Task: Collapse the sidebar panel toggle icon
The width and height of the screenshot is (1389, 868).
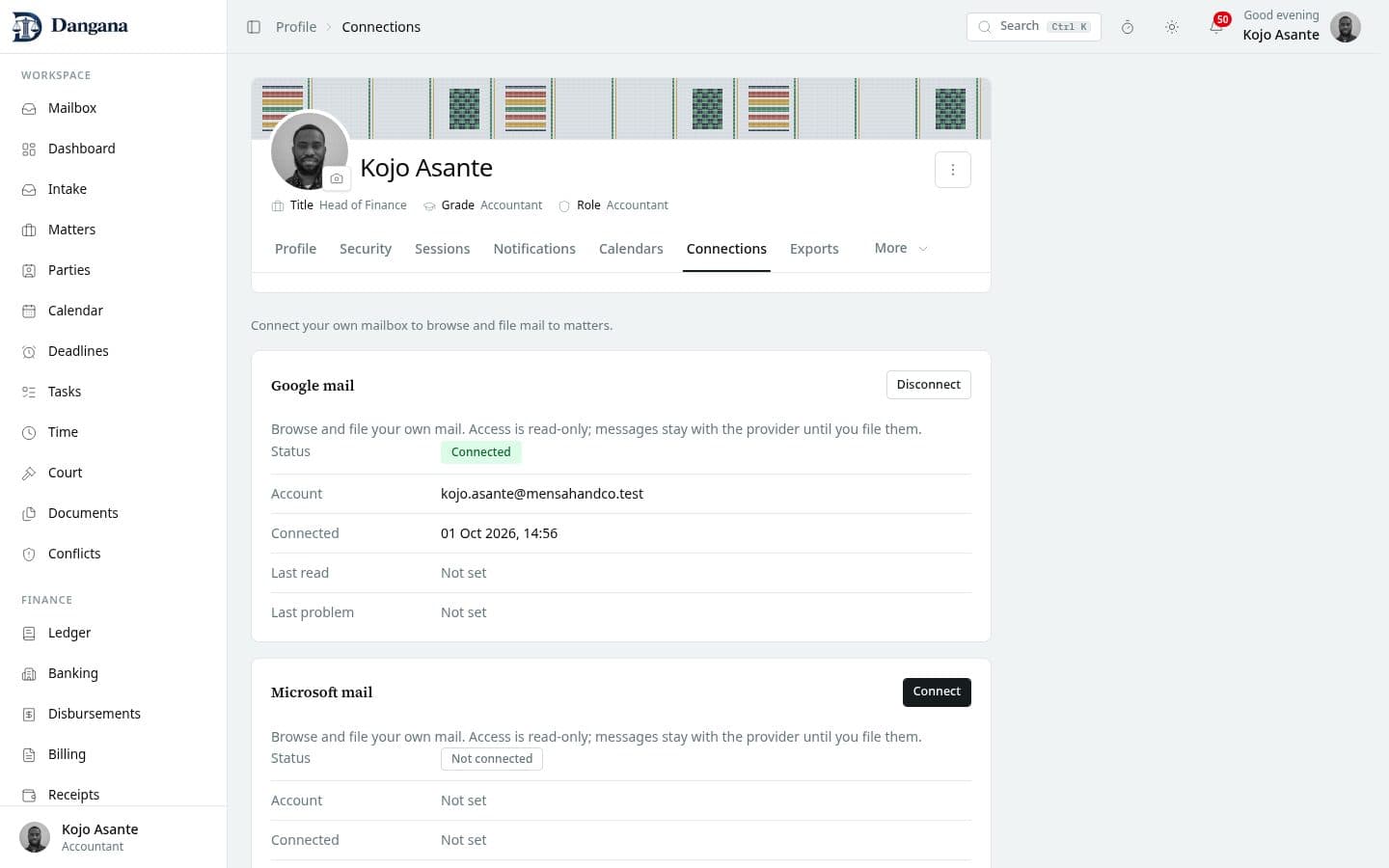Action: tap(254, 27)
